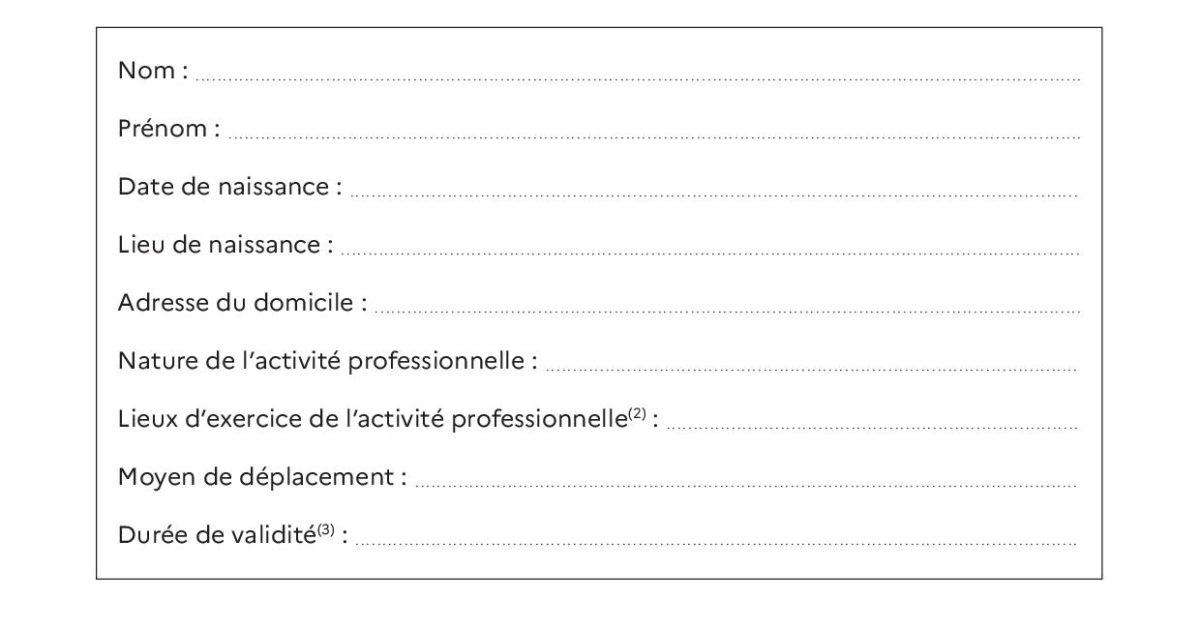Click the "Prénom :" label text
1200x630 pixels.
pos(169,128)
